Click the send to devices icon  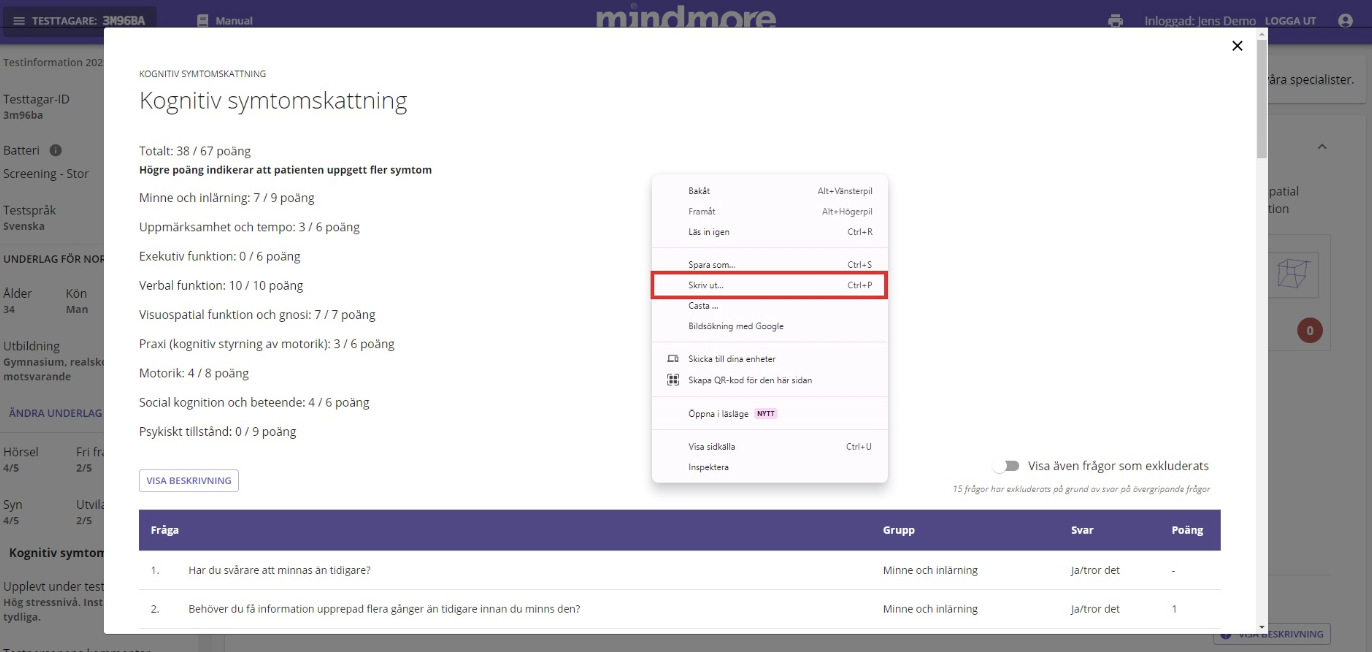point(673,359)
